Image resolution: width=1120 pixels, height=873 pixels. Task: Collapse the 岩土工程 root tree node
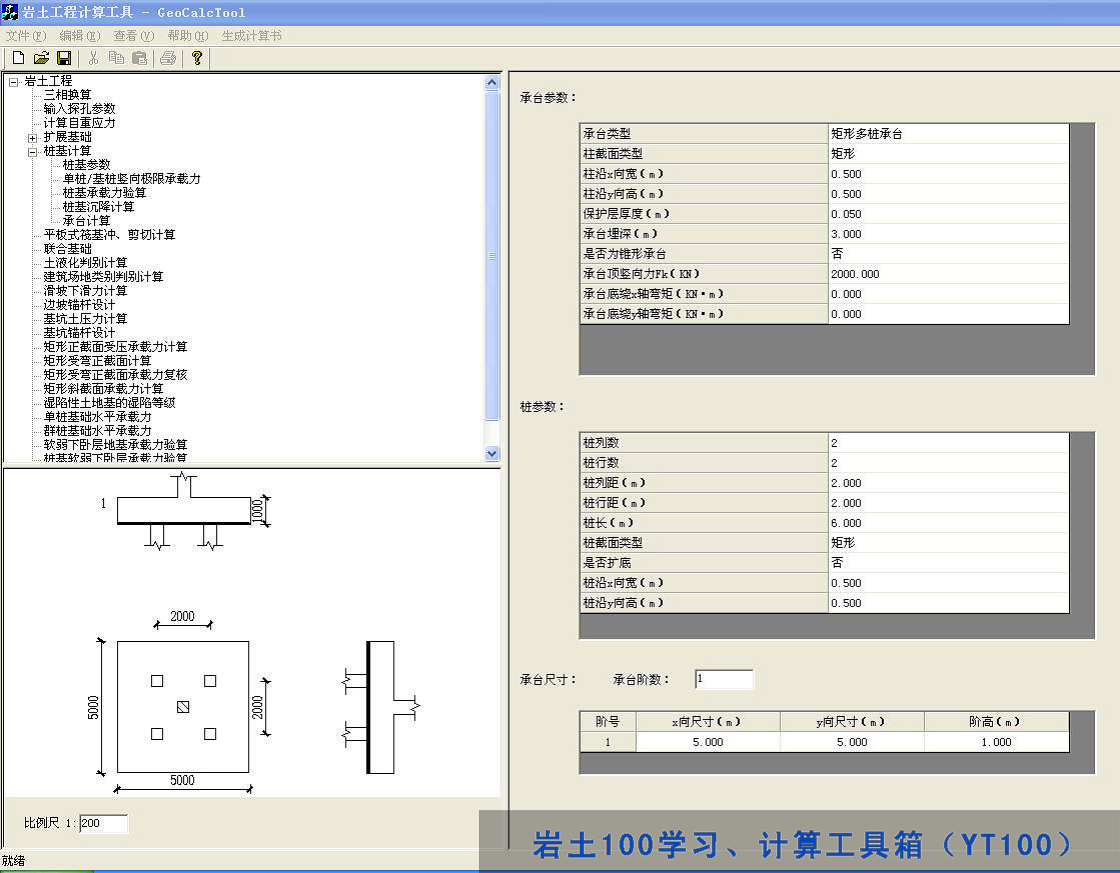[x=13, y=82]
